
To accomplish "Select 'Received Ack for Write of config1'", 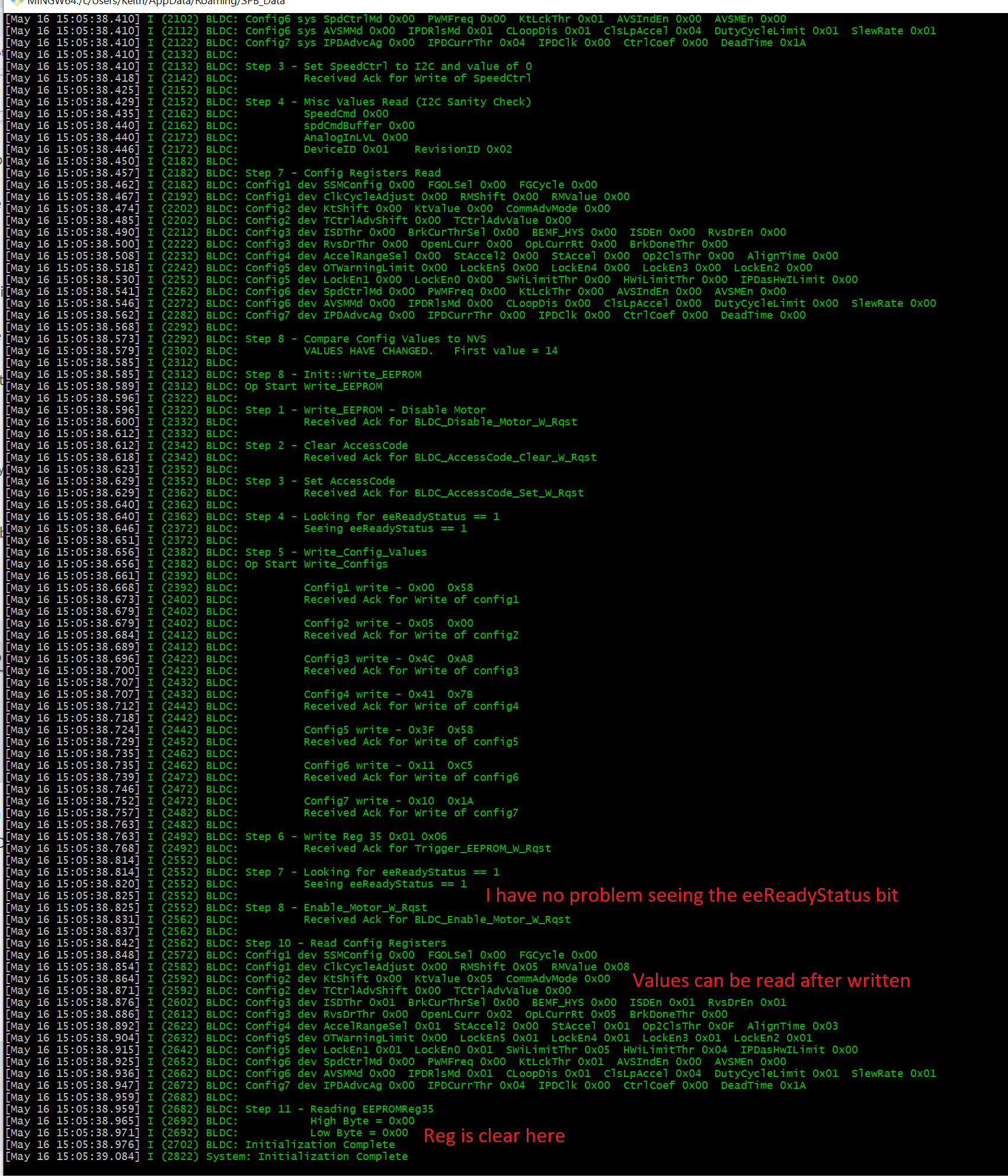I will pyautogui.click(x=411, y=600).
